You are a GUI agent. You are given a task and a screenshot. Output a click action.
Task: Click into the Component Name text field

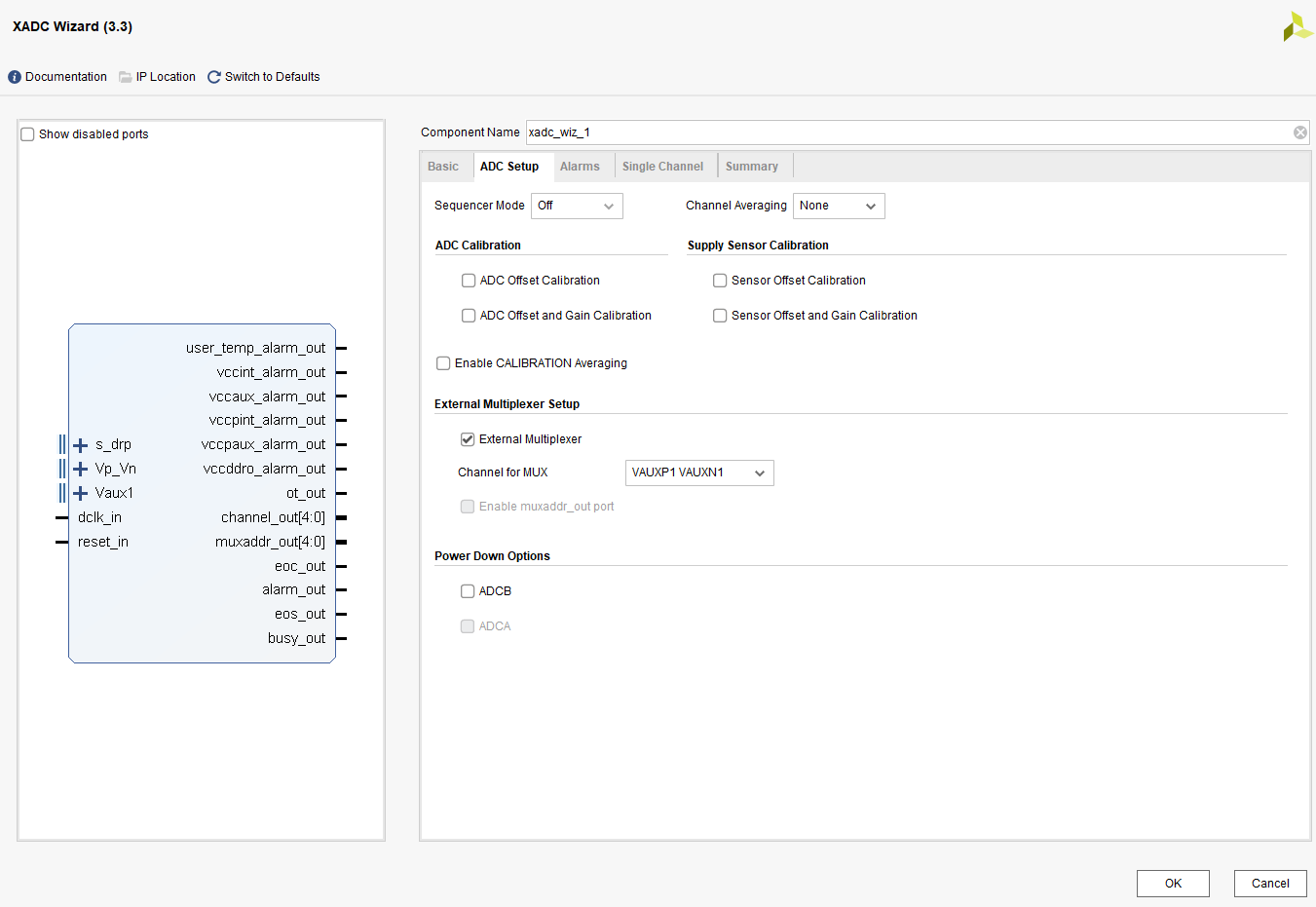point(906,132)
